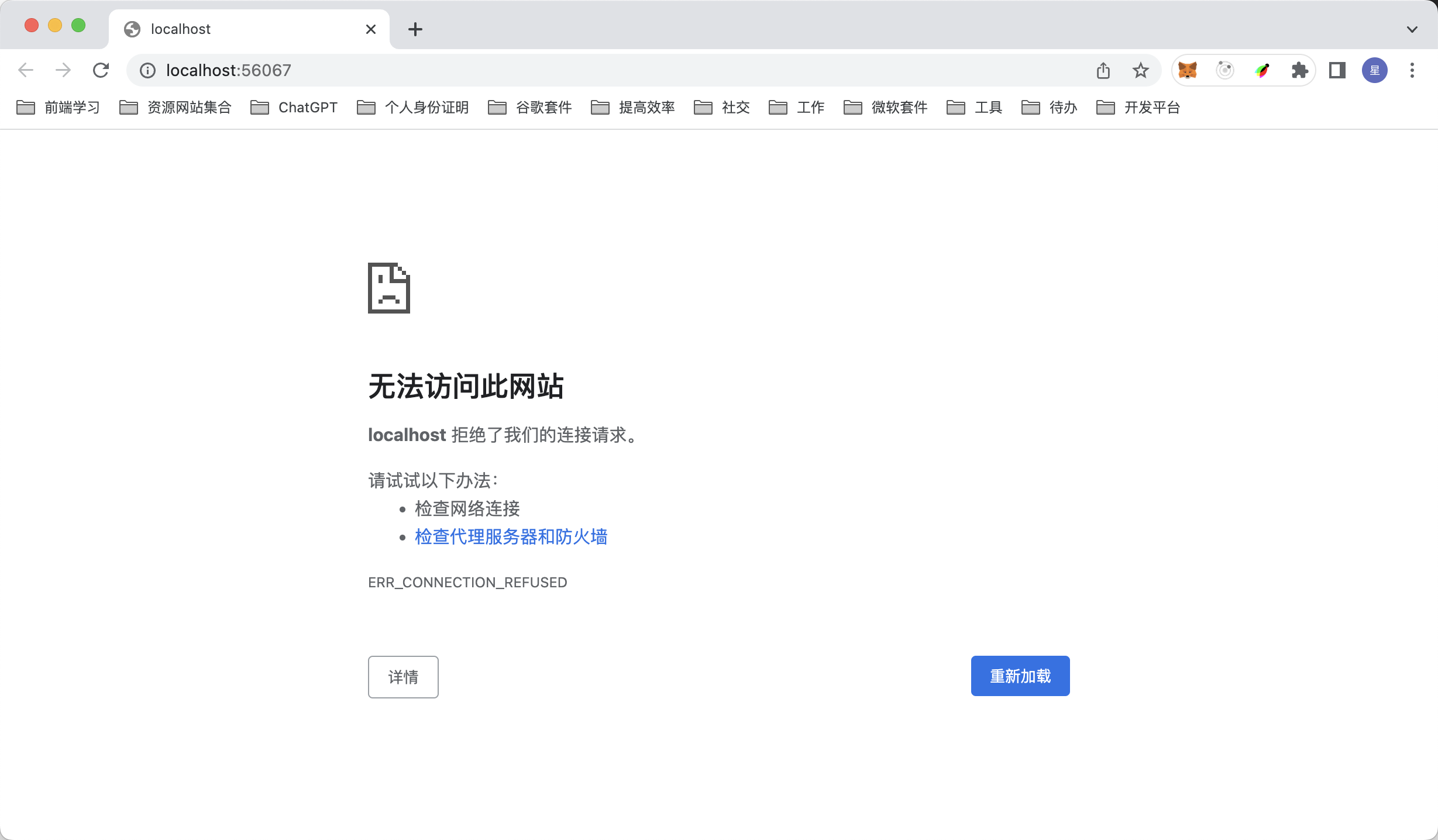Open the ChatGPT bookmarks folder
The width and height of the screenshot is (1438, 840).
(308, 108)
